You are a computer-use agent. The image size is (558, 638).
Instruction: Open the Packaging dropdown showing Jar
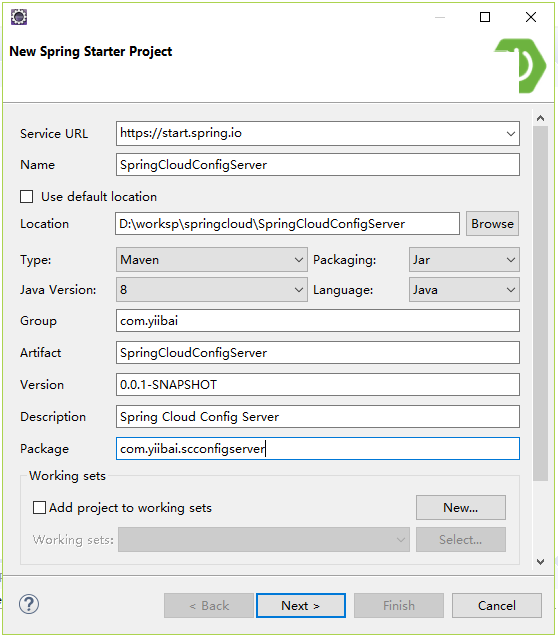pyautogui.click(x=464, y=260)
